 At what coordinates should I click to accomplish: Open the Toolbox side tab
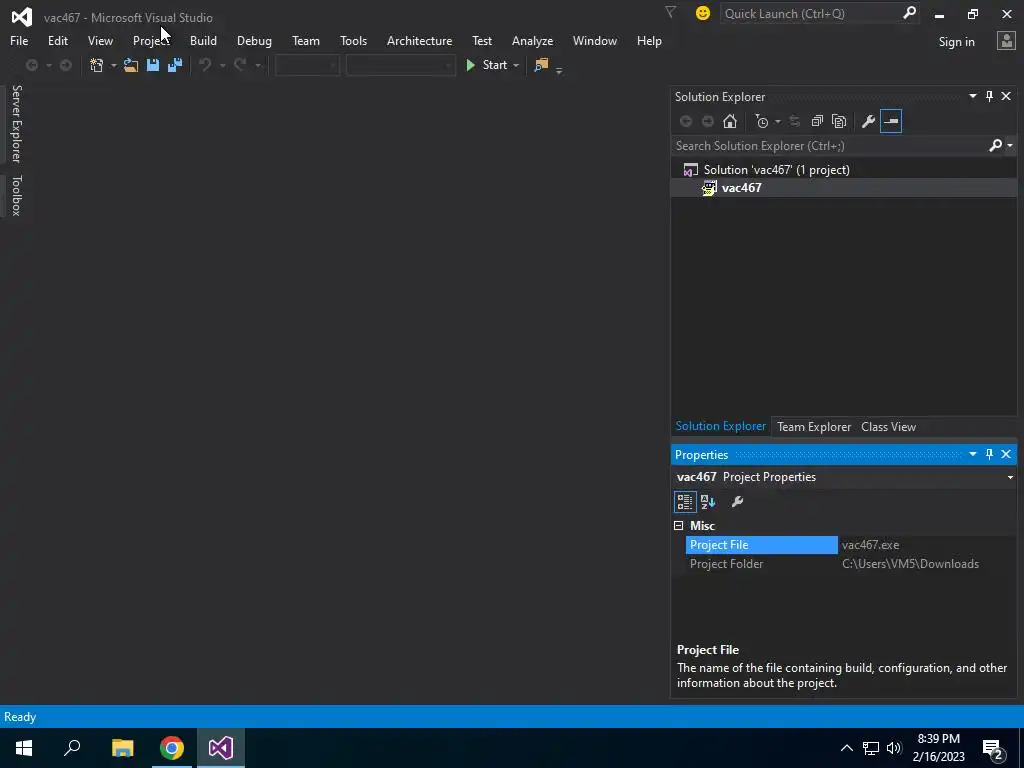coord(16,195)
